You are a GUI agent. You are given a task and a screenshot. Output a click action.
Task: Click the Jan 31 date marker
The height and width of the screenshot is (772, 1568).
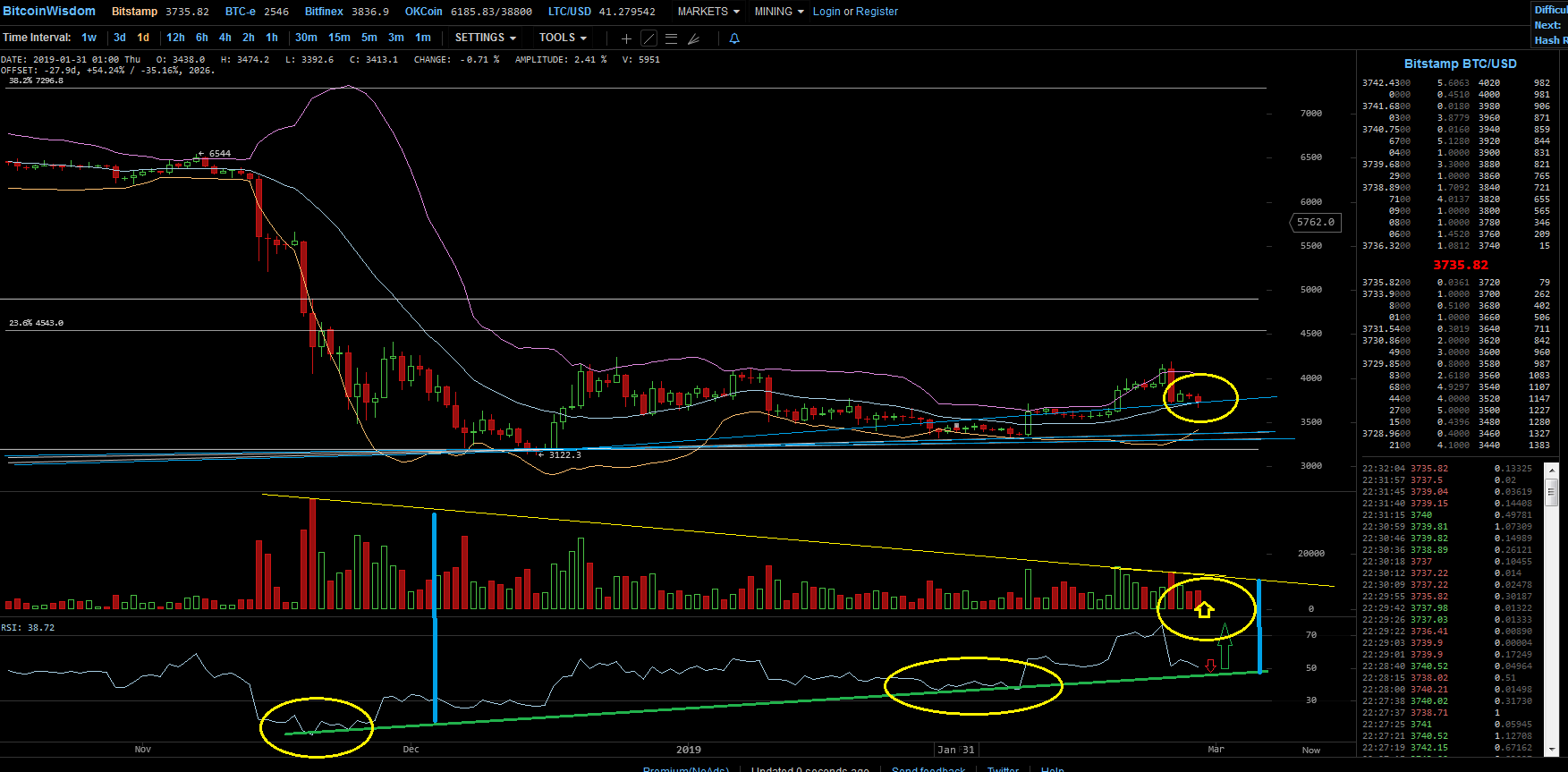(956, 750)
